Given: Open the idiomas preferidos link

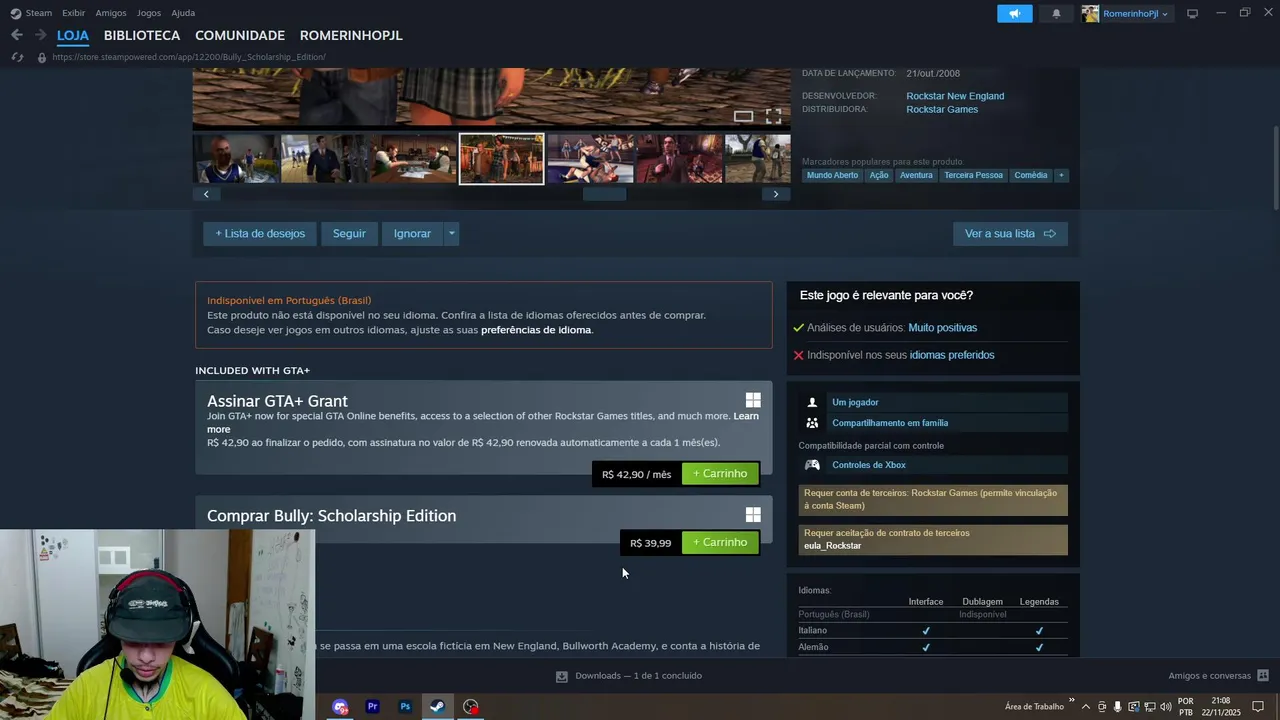Looking at the screenshot, I should (x=952, y=355).
